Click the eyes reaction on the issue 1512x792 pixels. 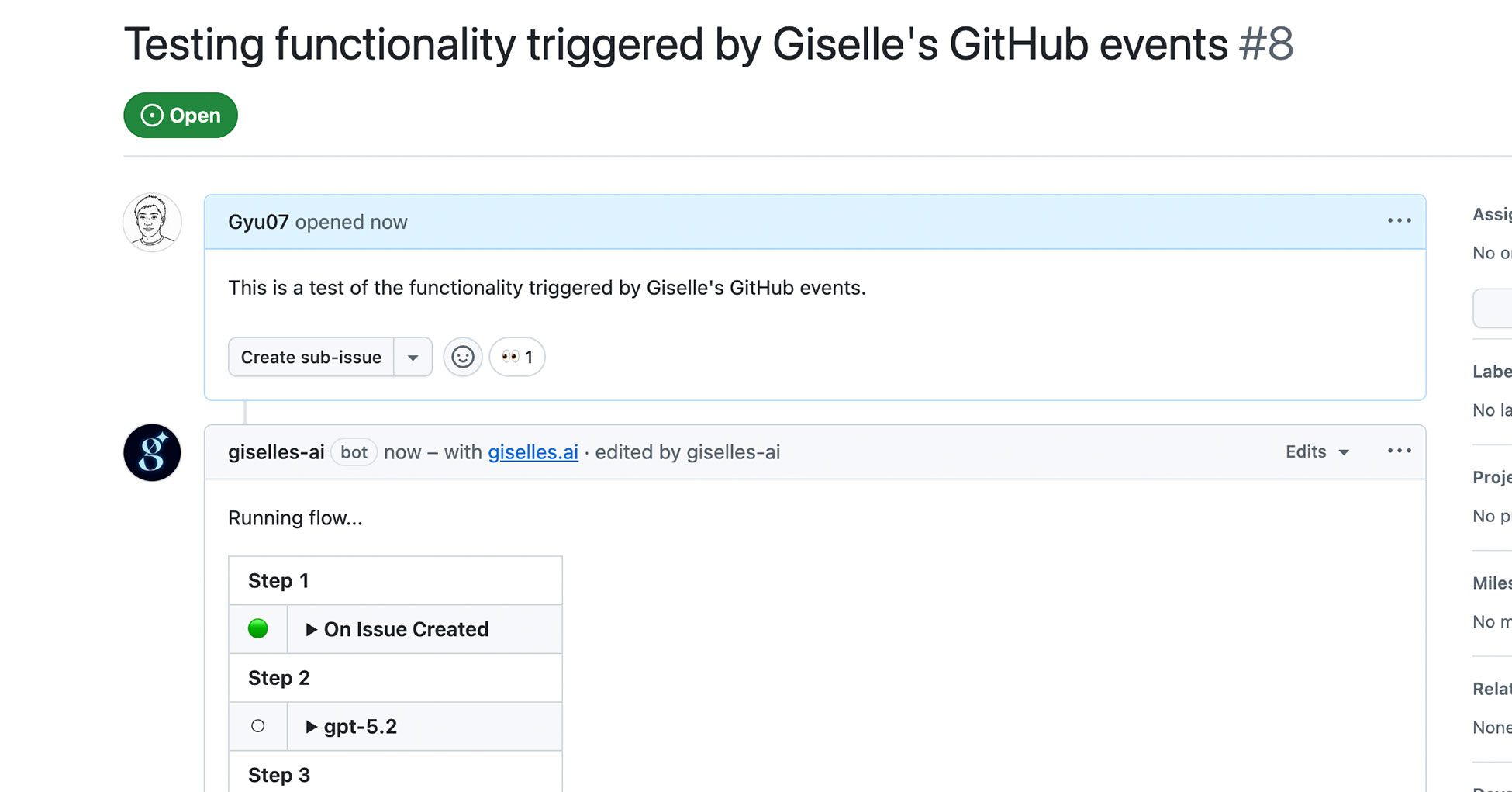(x=516, y=357)
